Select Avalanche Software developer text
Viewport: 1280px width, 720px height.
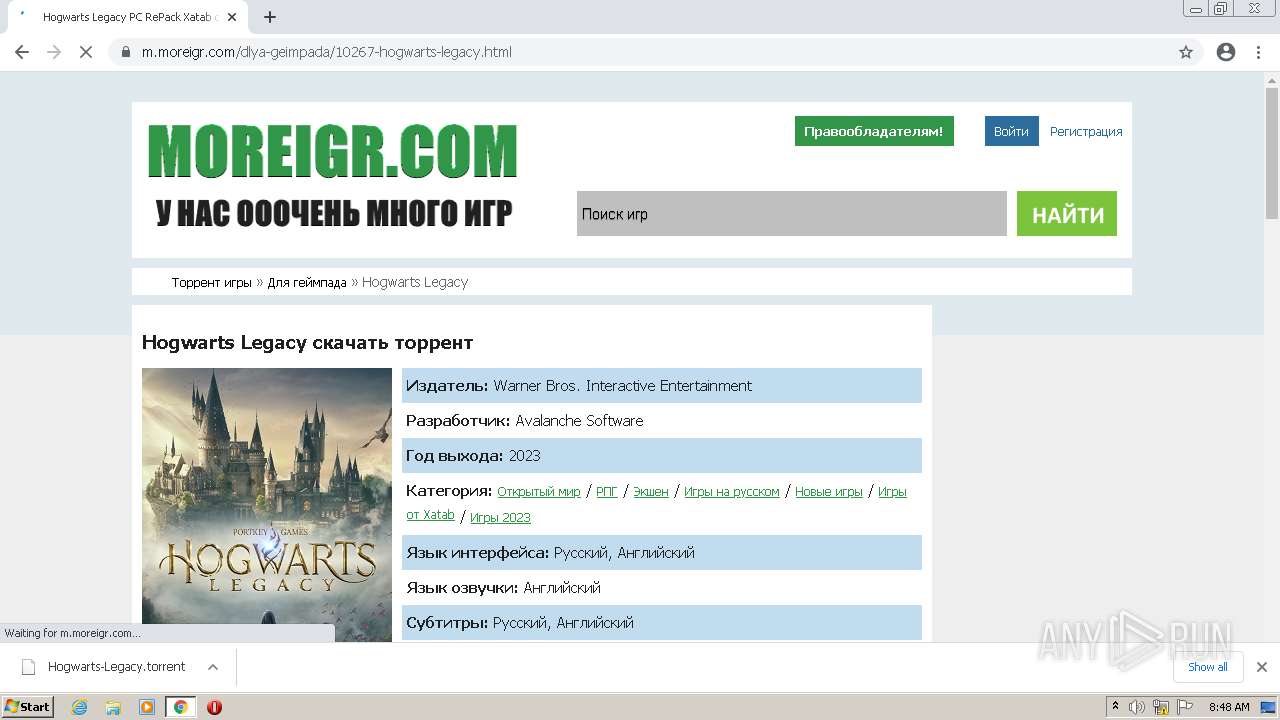(579, 421)
